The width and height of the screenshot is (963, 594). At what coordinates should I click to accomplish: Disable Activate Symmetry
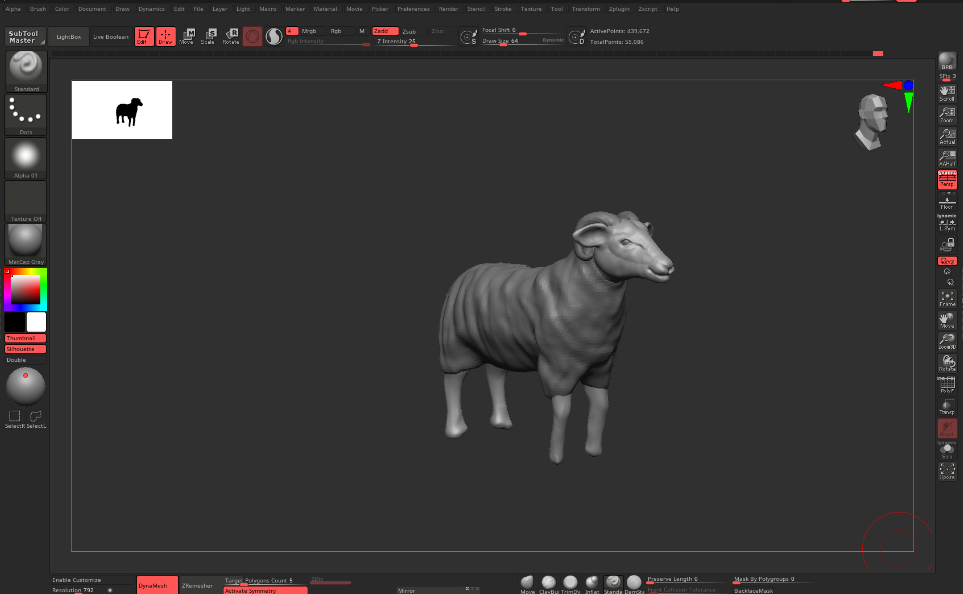coord(265,590)
